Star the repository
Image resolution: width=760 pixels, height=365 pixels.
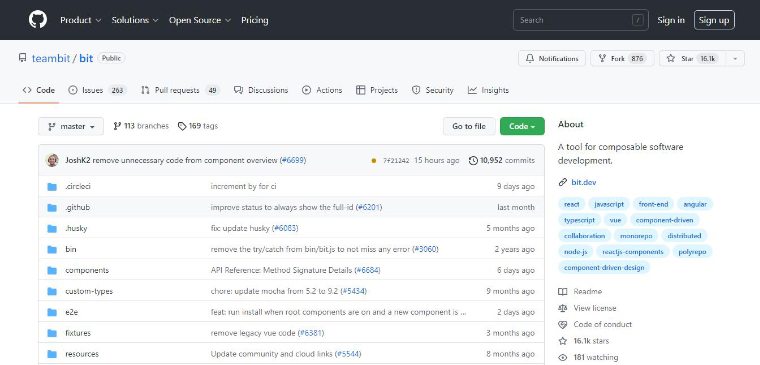[x=692, y=59]
